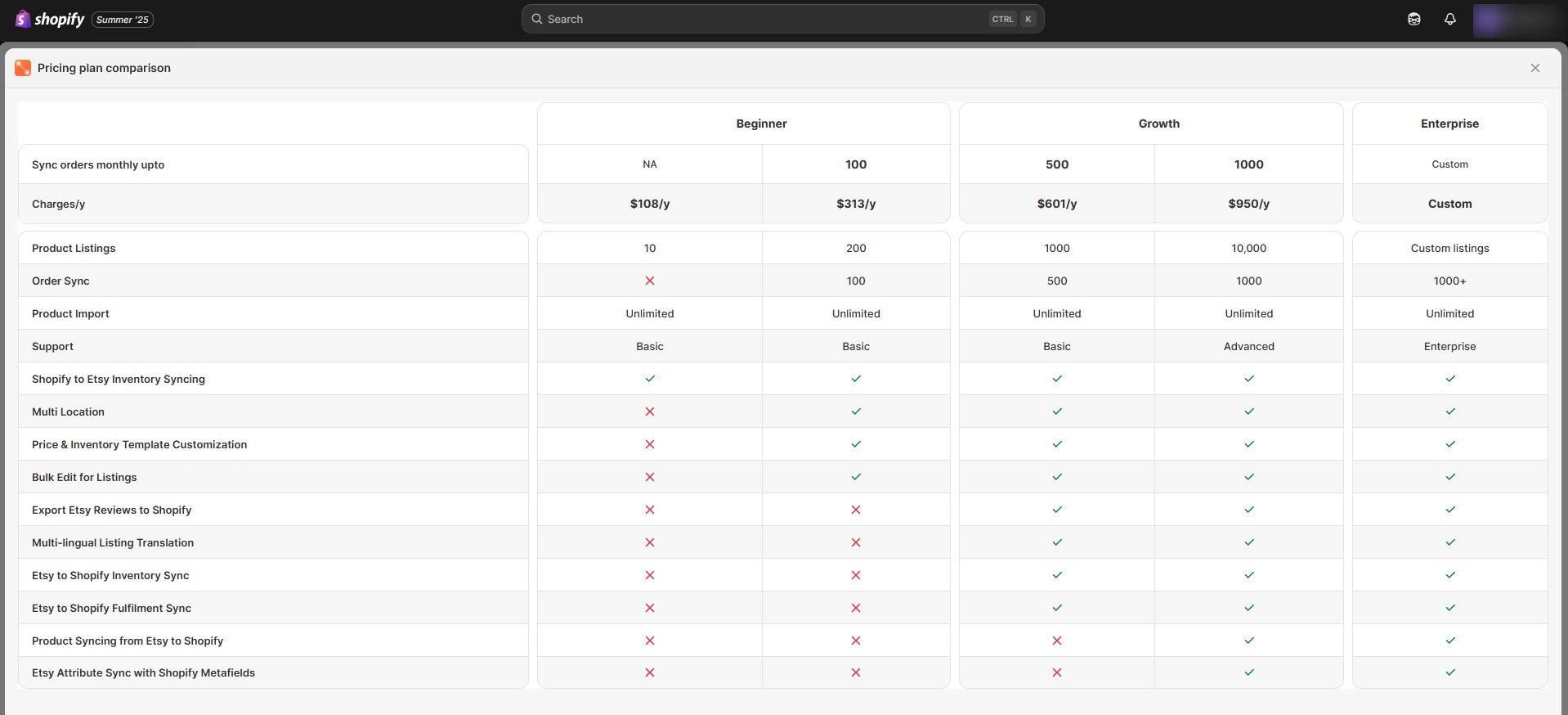Select the Sync orders monthly upto row label

(98, 164)
